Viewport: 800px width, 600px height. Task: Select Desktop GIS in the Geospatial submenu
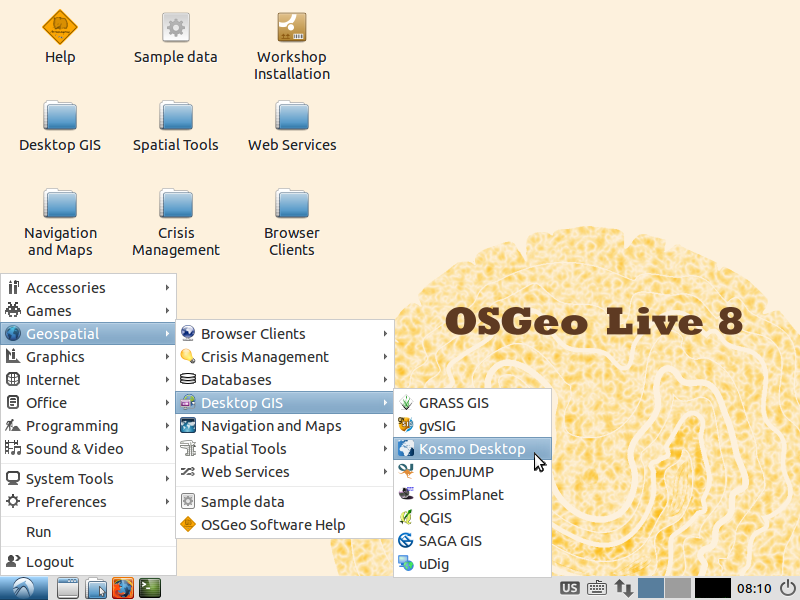285,403
